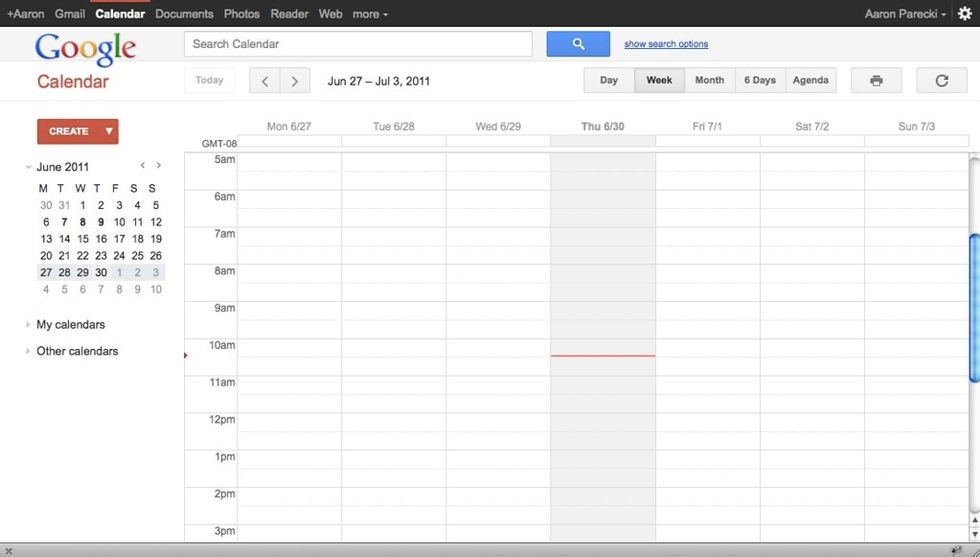
Task: Click the Tue 6/28 column header
Action: click(394, 126)
